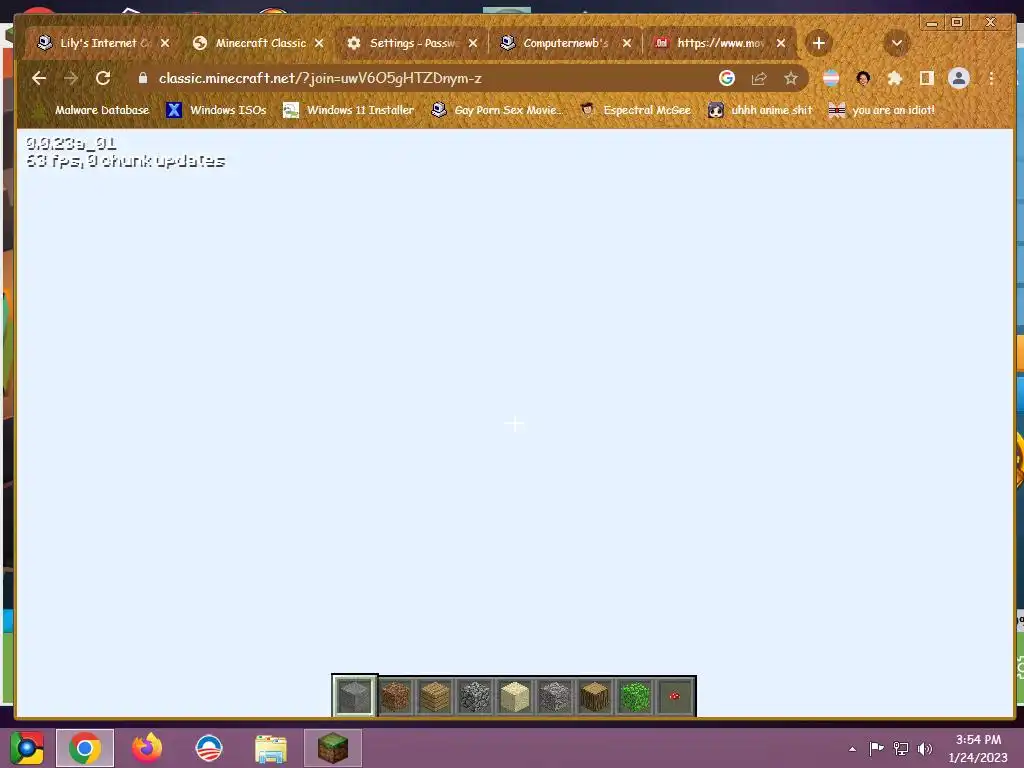Close the Computernewb's tab
Viewport: 1024px width, 768px height.
627,43
